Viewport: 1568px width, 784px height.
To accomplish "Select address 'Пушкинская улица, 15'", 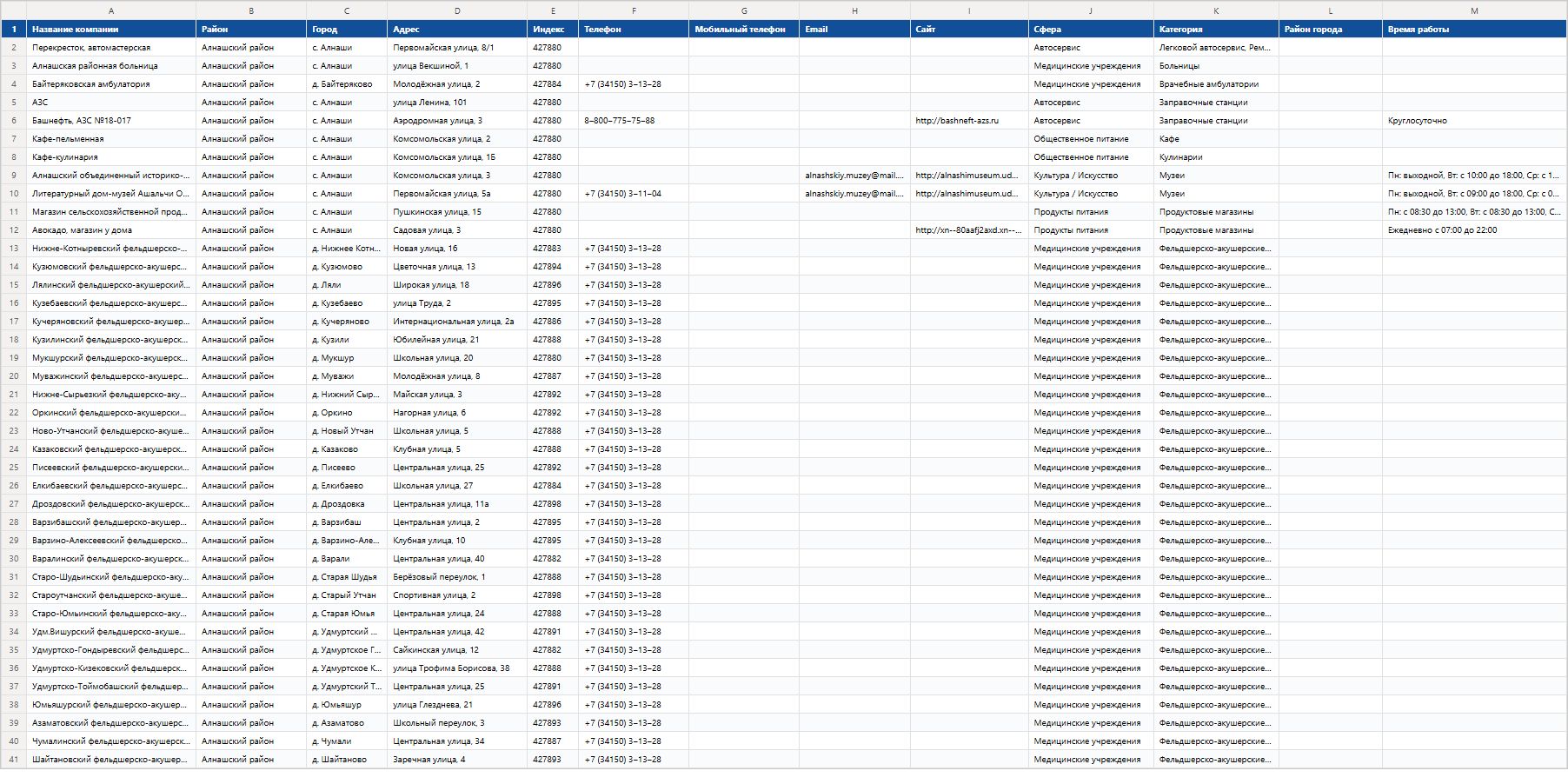I will (457, 212).
